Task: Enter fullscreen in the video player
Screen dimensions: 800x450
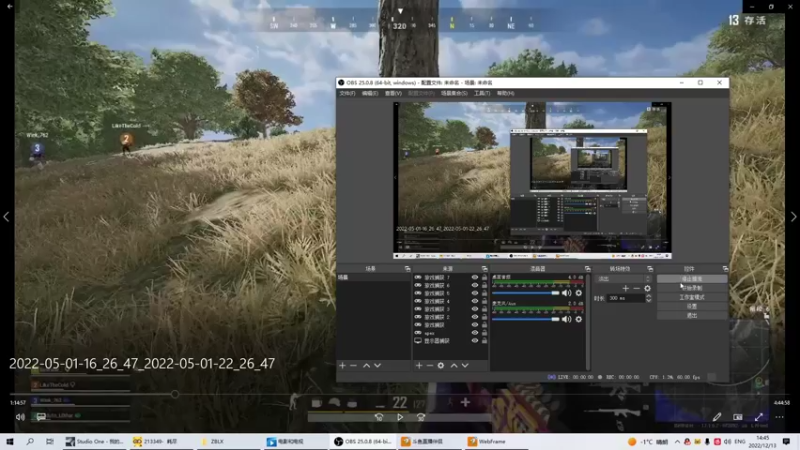Action: click(759, 417)
